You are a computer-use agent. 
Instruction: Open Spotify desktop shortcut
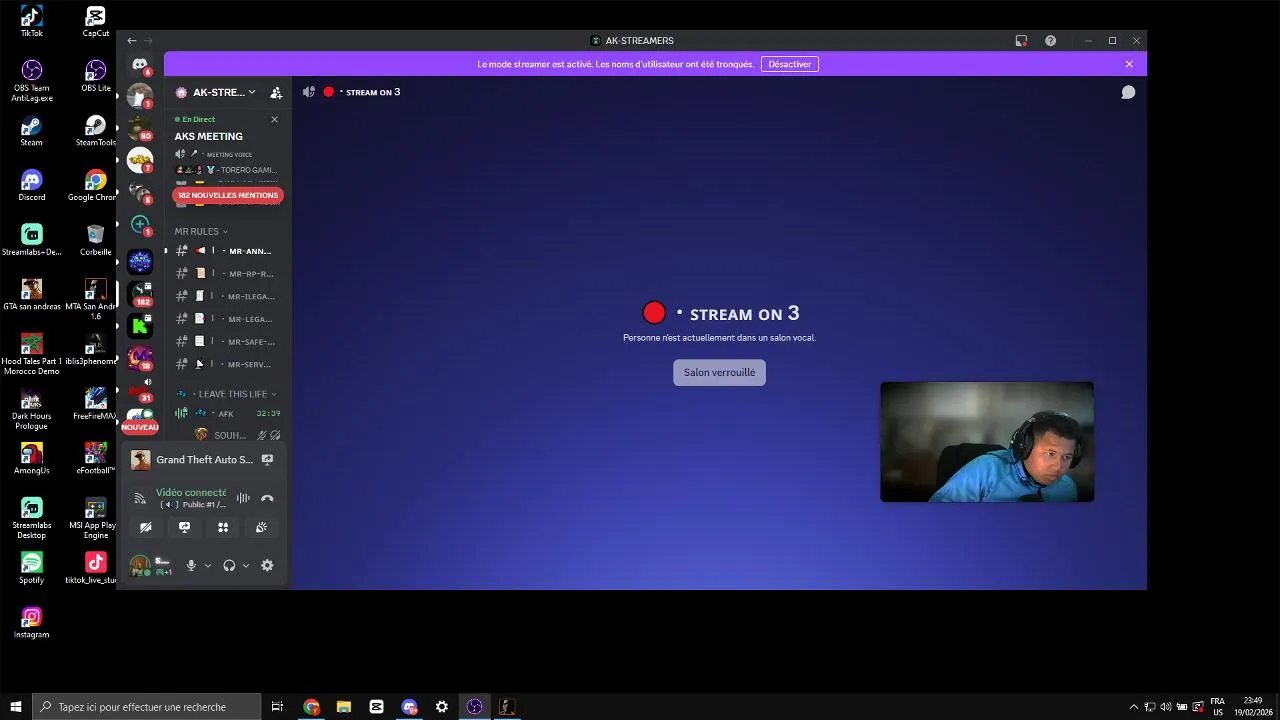pyautogui.click(x=32, y=567)
